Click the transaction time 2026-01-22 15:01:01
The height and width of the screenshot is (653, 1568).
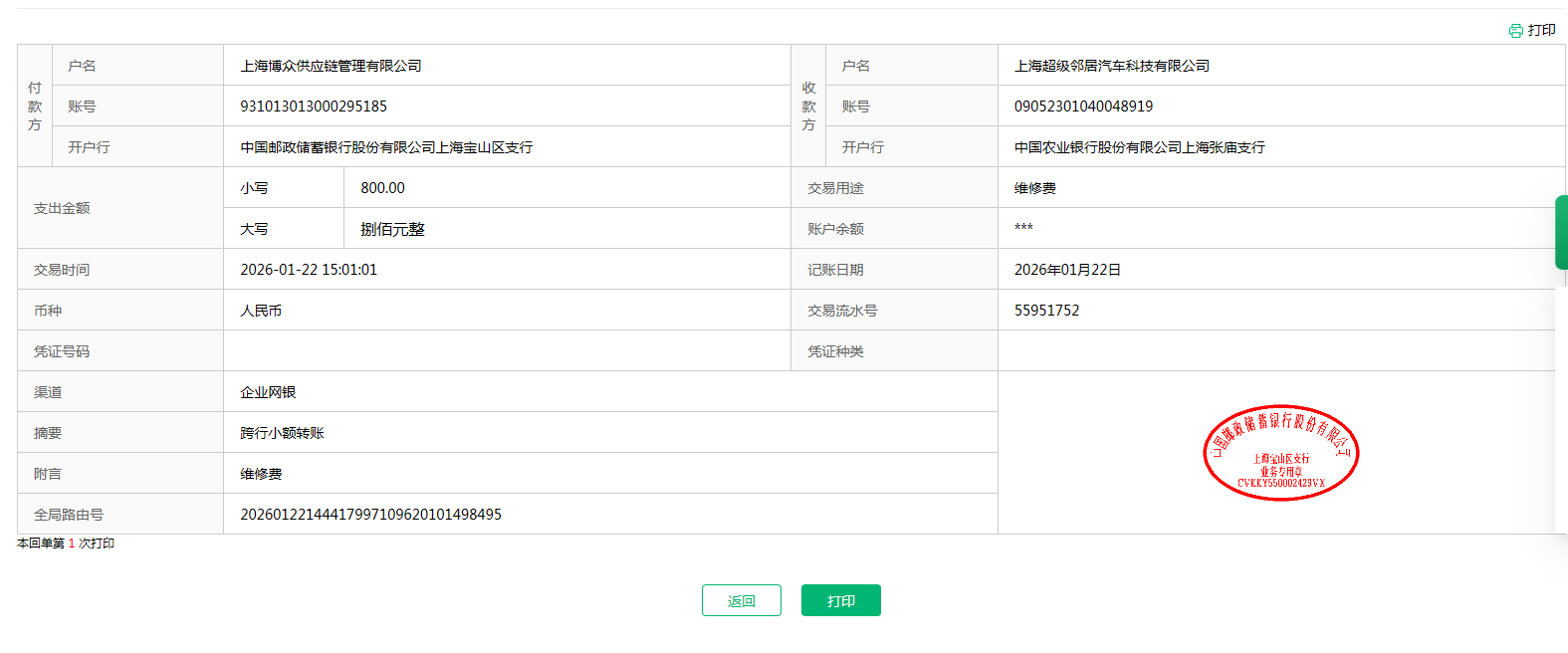click(x=309, y=270)
